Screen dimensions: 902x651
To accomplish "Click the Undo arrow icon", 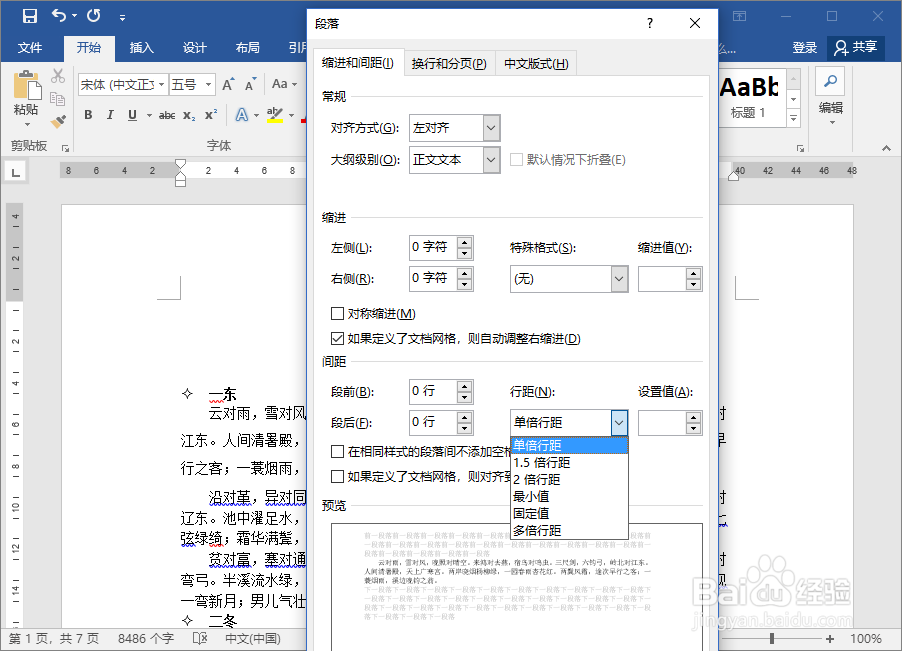I will tap(59, 16).
